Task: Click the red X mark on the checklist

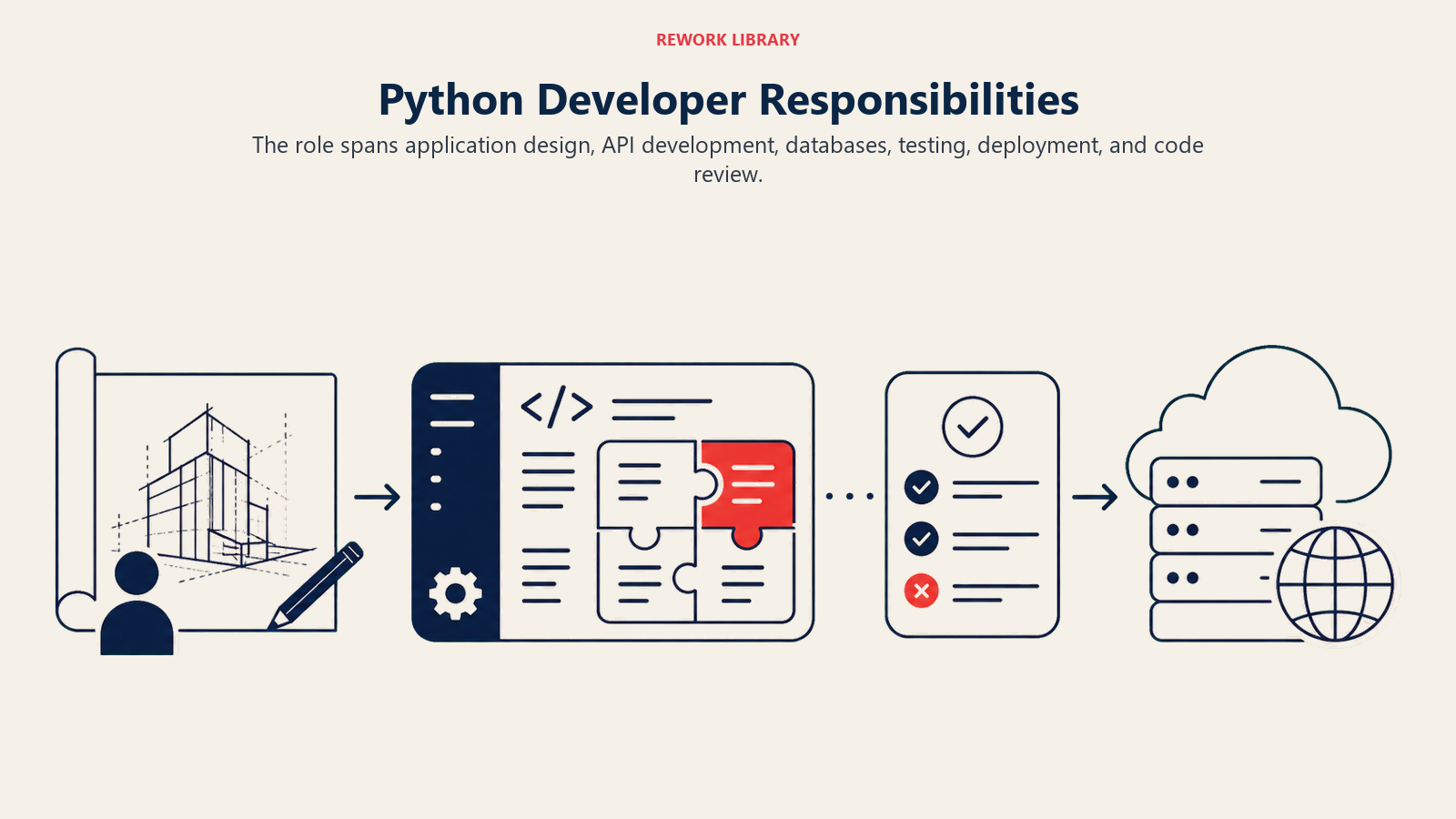Action: coord(921,591)
